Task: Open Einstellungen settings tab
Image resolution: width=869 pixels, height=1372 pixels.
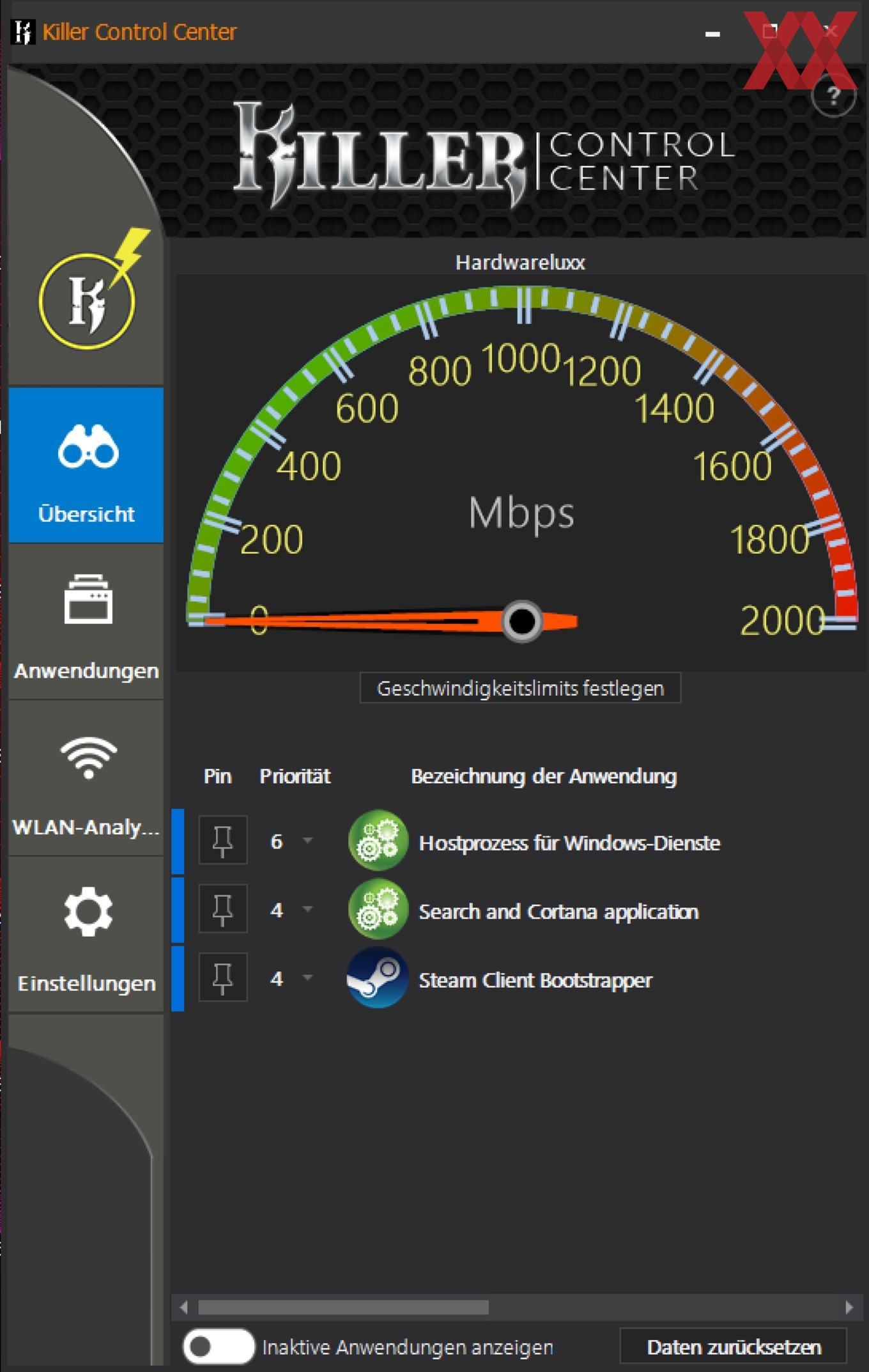Action: point(86,935)
